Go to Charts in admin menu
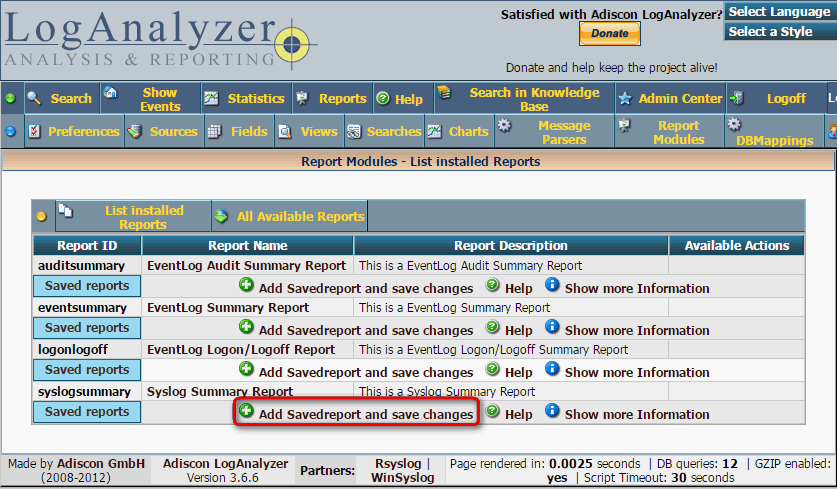837x489 pixels. (469, 131)
